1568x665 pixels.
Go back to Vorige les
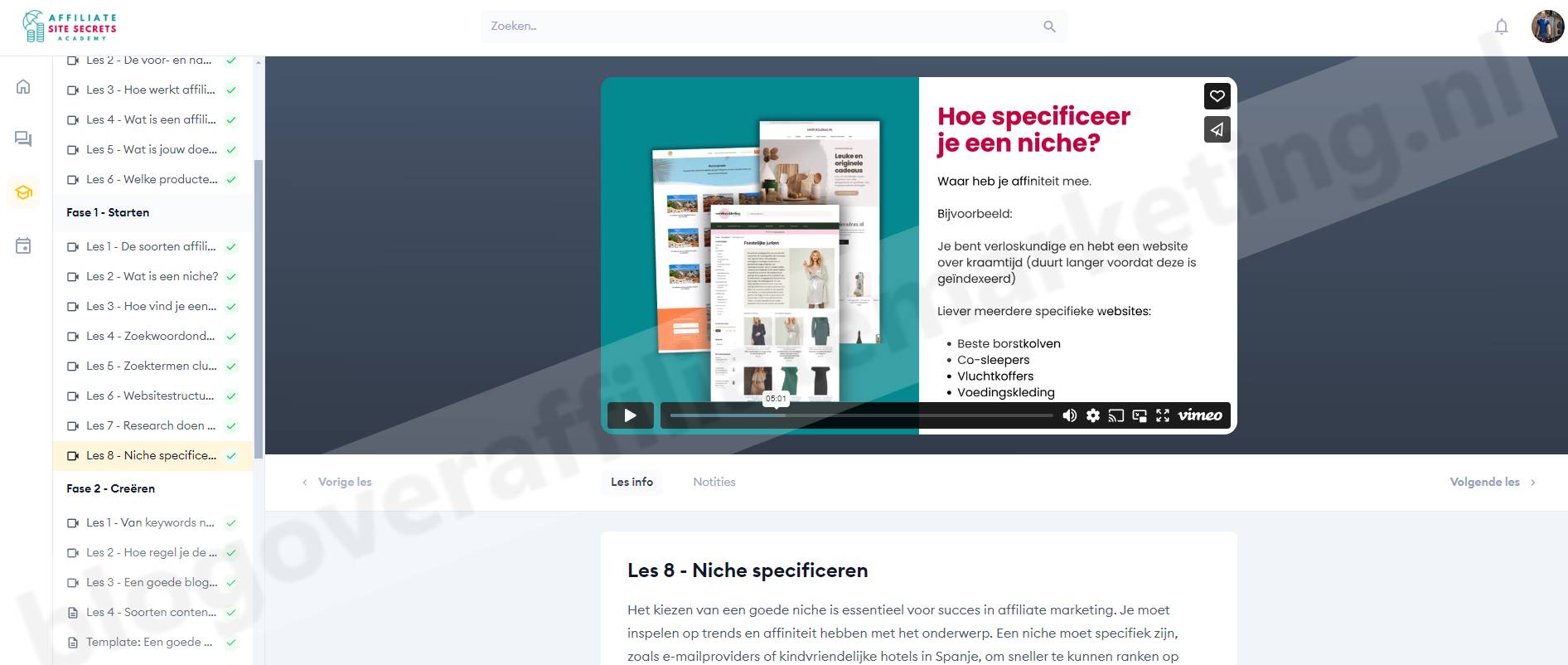pyautogui.click(x=337, y=482)
